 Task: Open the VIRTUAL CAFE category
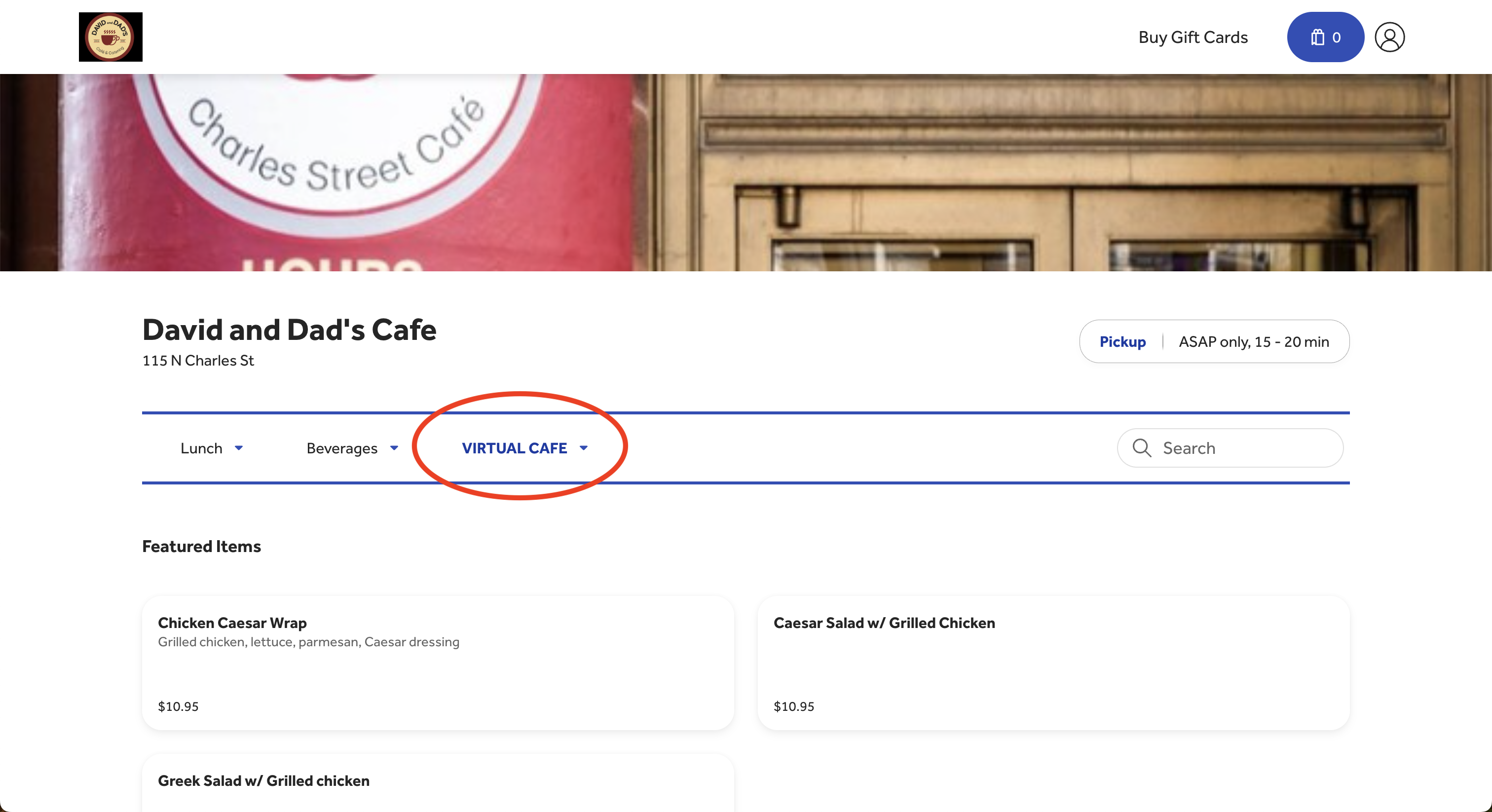click(514, 448)
